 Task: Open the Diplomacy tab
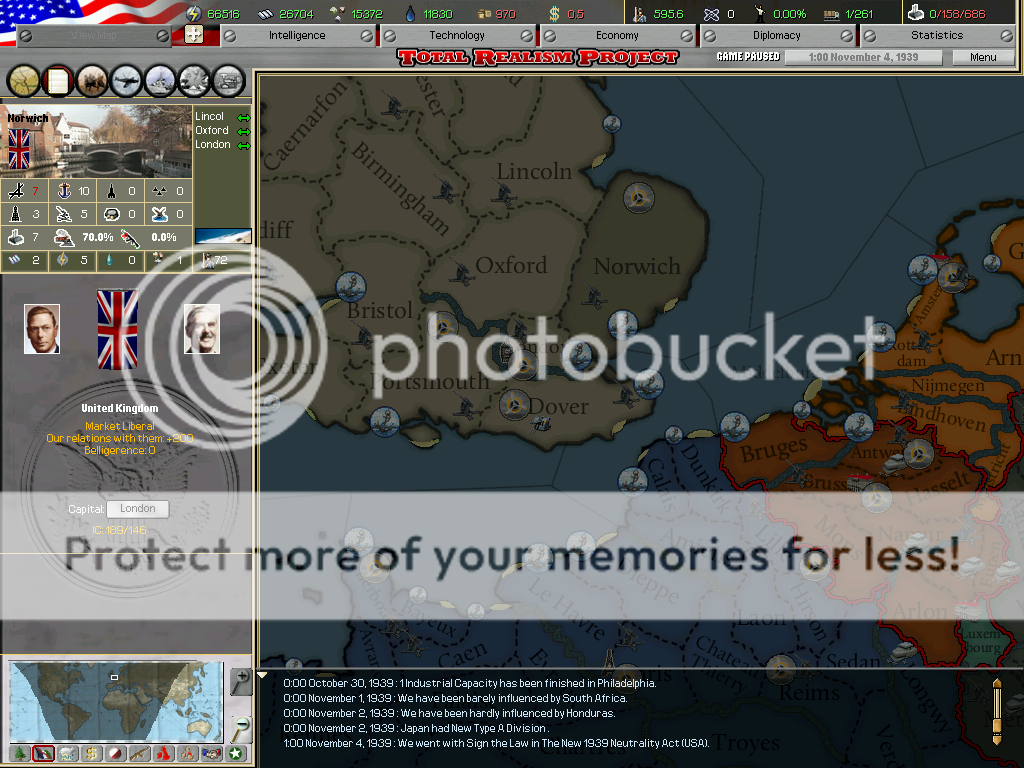[777, 35]
